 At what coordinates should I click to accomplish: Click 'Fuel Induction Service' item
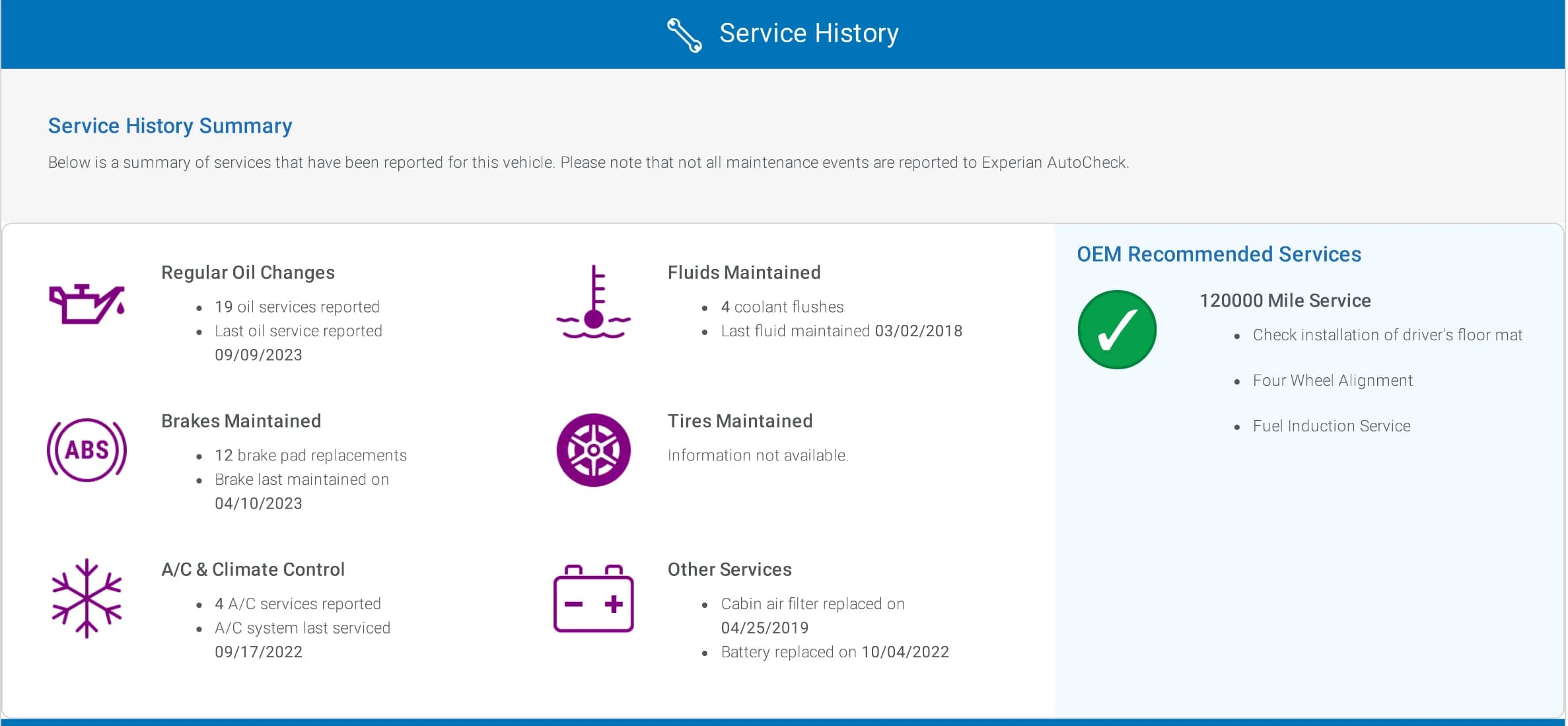tap(1332, 426)
